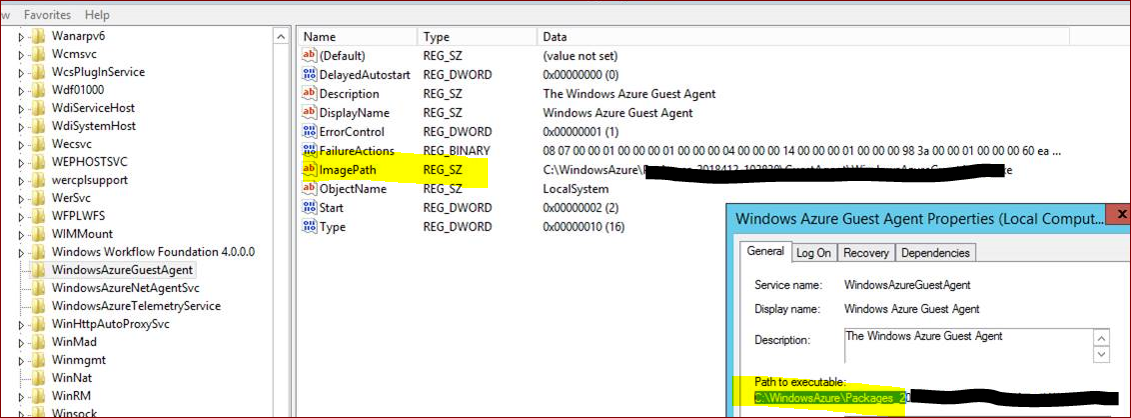Viewport: 1131px width, 418px height.
Task: Select the DelayedAutostart DWORD value icon
Action: [x=309, y=75]
